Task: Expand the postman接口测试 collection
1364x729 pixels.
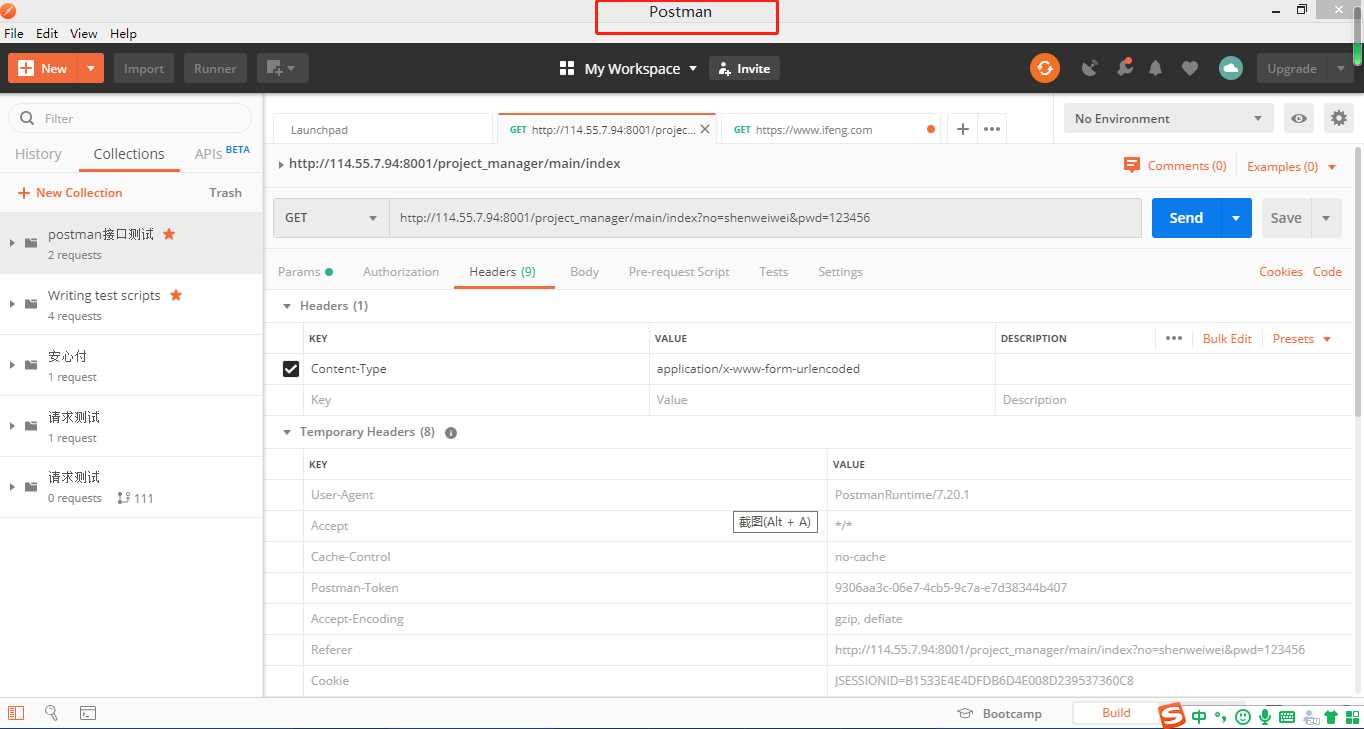Action: click(x=12, y=243)
